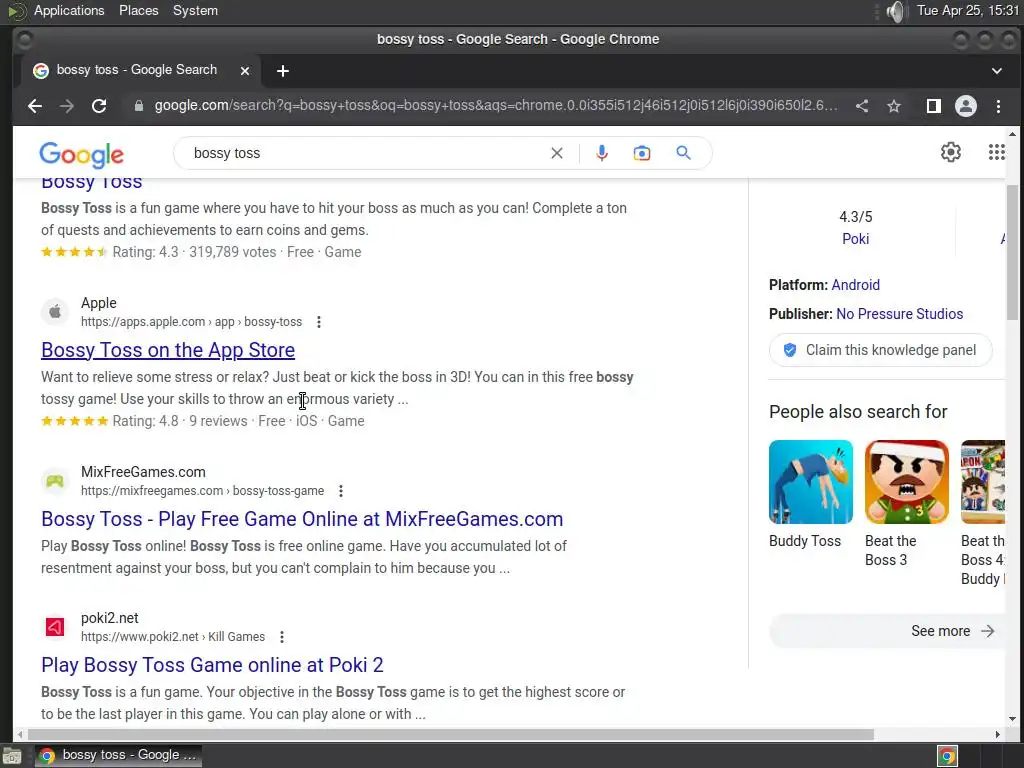
Task: Click the poki2.net favicon icon
Action: point(55,627)
